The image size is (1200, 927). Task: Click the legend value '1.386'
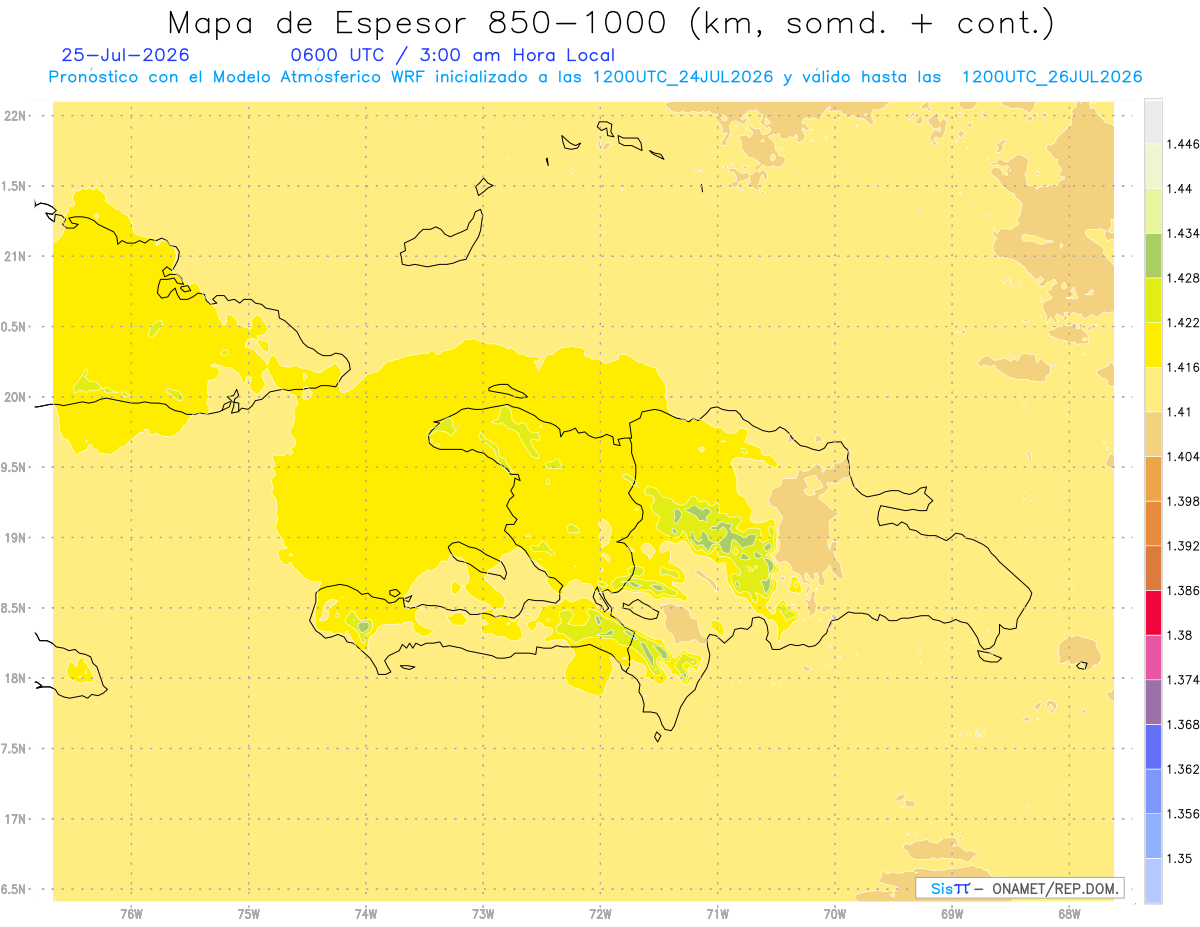1183,591
